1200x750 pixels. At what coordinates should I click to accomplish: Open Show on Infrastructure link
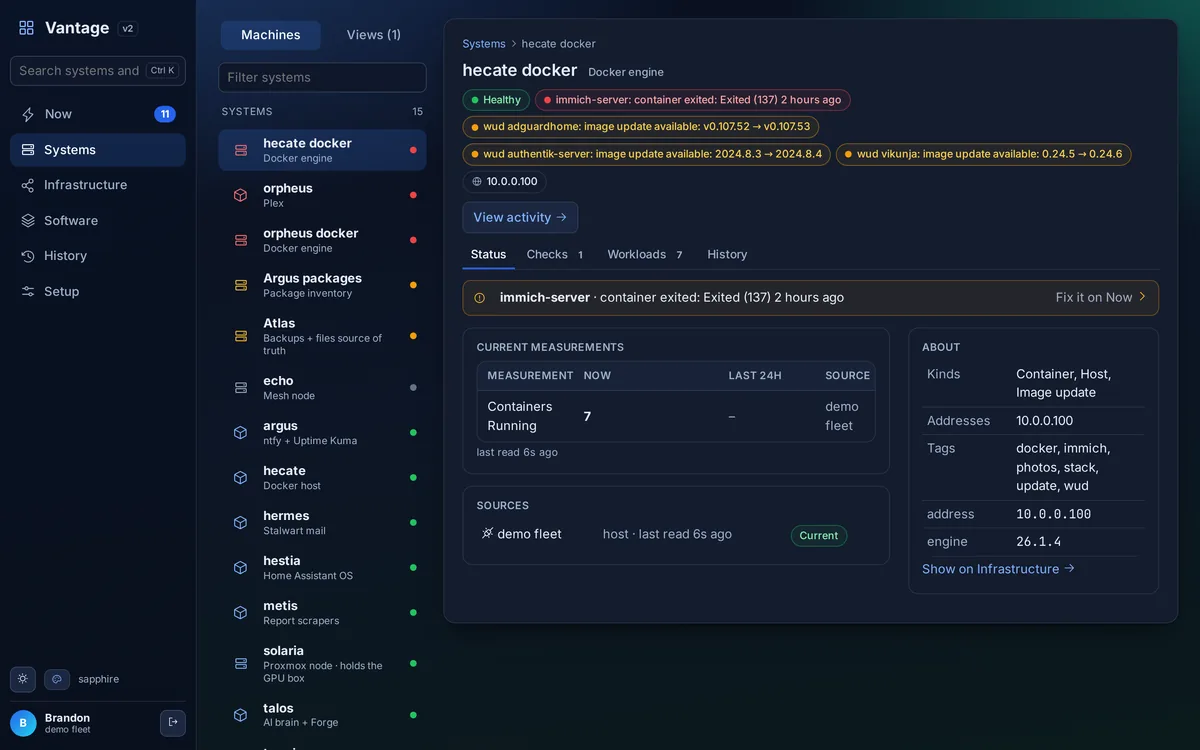998,569
